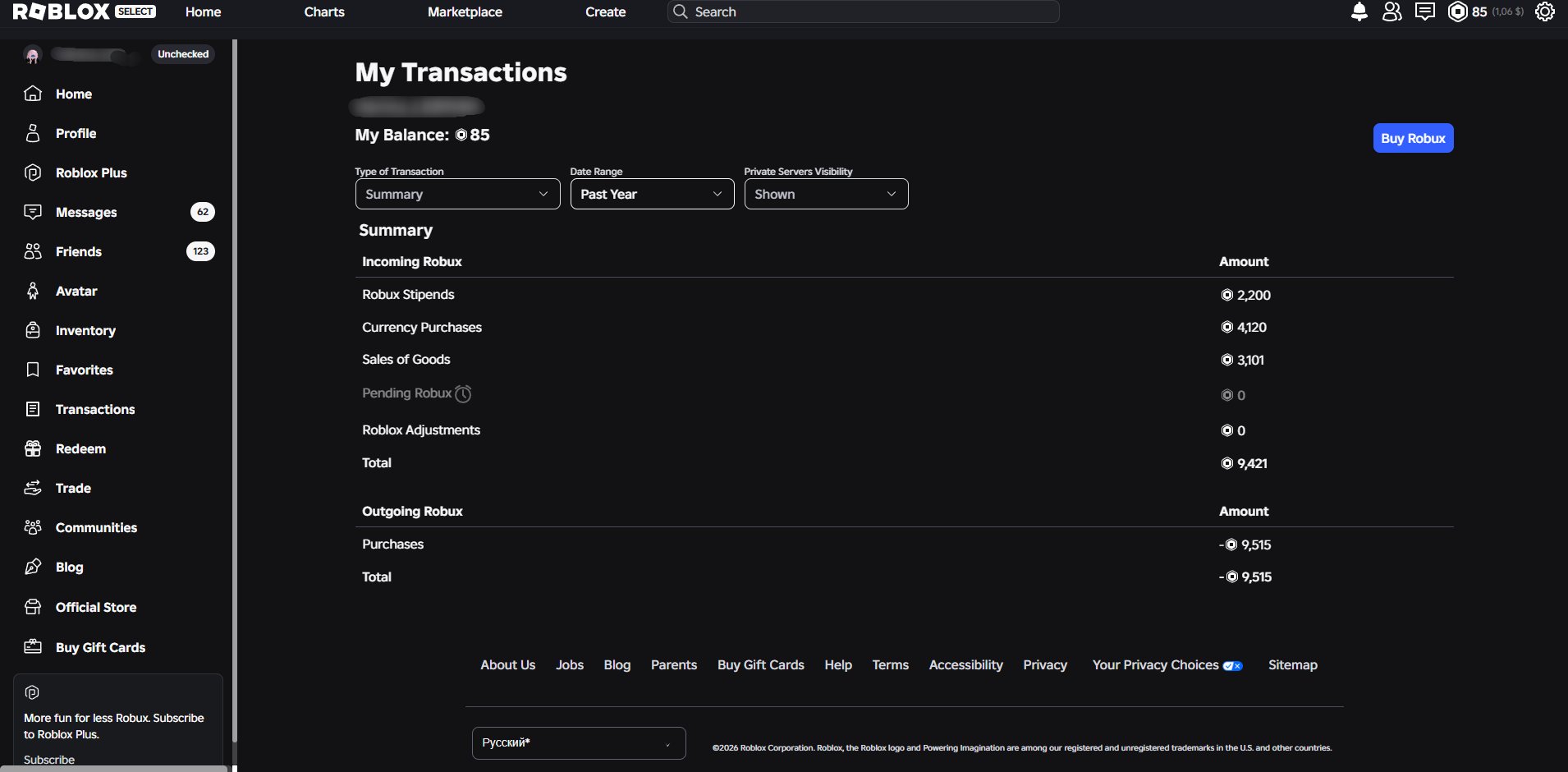
Task: Open the Sitemap footer link
Action: point(1292,664)
